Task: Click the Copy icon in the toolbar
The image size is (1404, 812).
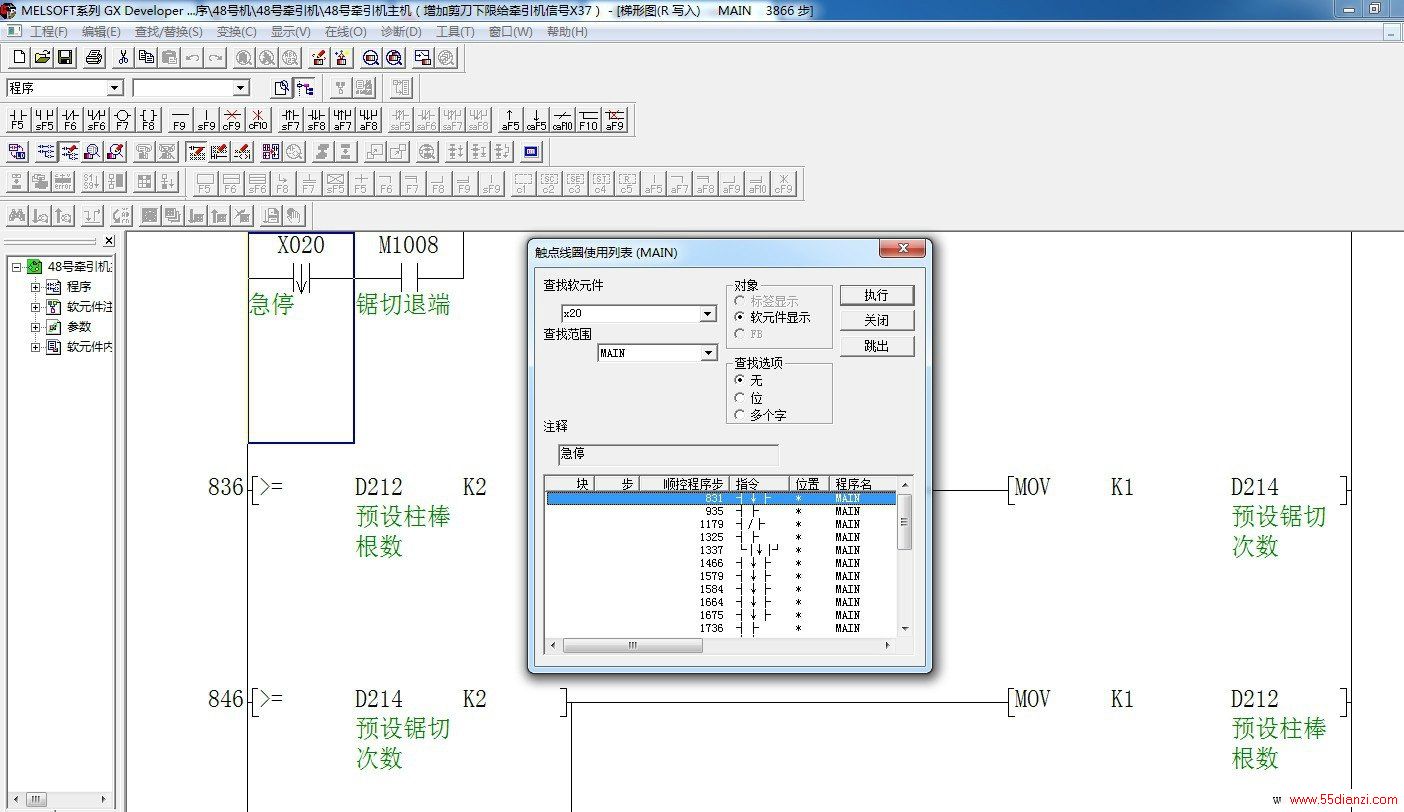Action: coord(147,58)
